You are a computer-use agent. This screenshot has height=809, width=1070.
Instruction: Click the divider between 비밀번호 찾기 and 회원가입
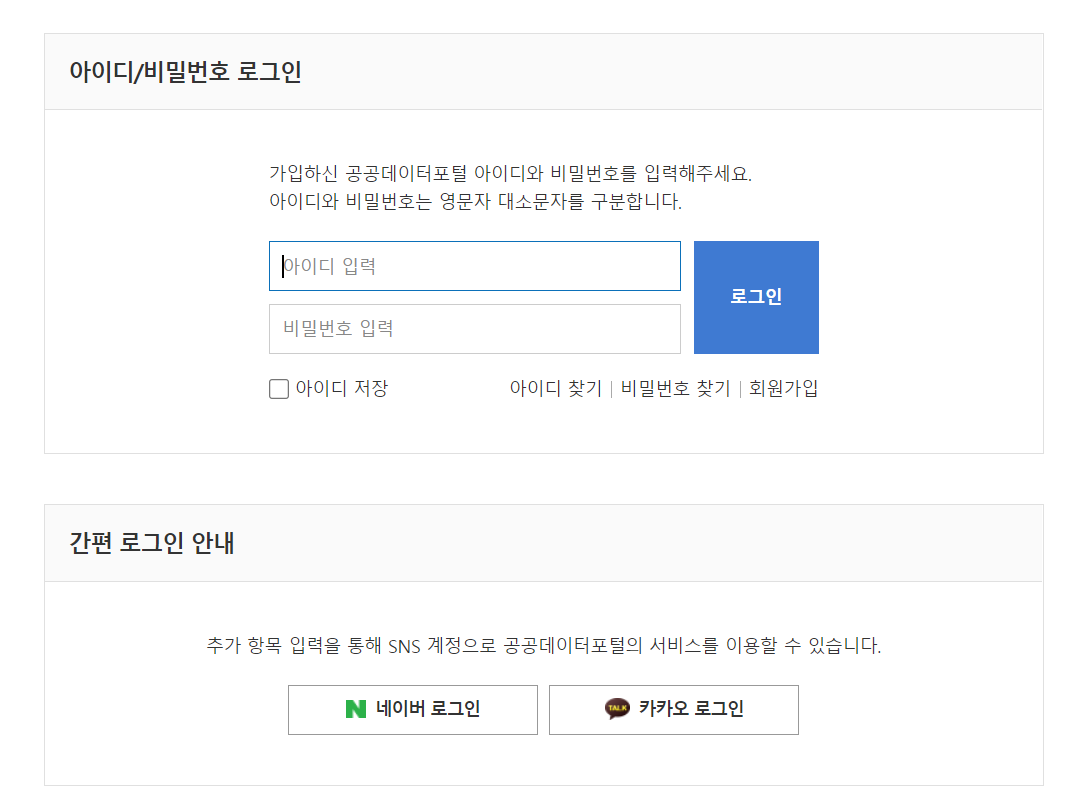click(x=740, y=390)
